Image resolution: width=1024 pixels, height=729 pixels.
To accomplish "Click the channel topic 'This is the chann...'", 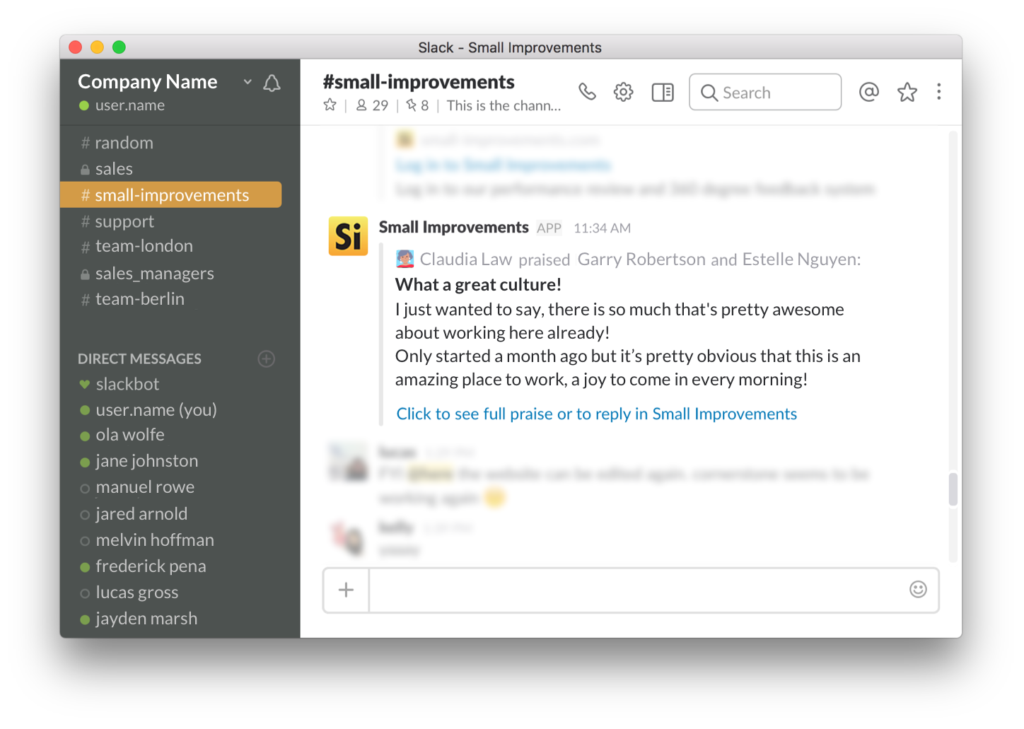I will click(x=504, y=105).
